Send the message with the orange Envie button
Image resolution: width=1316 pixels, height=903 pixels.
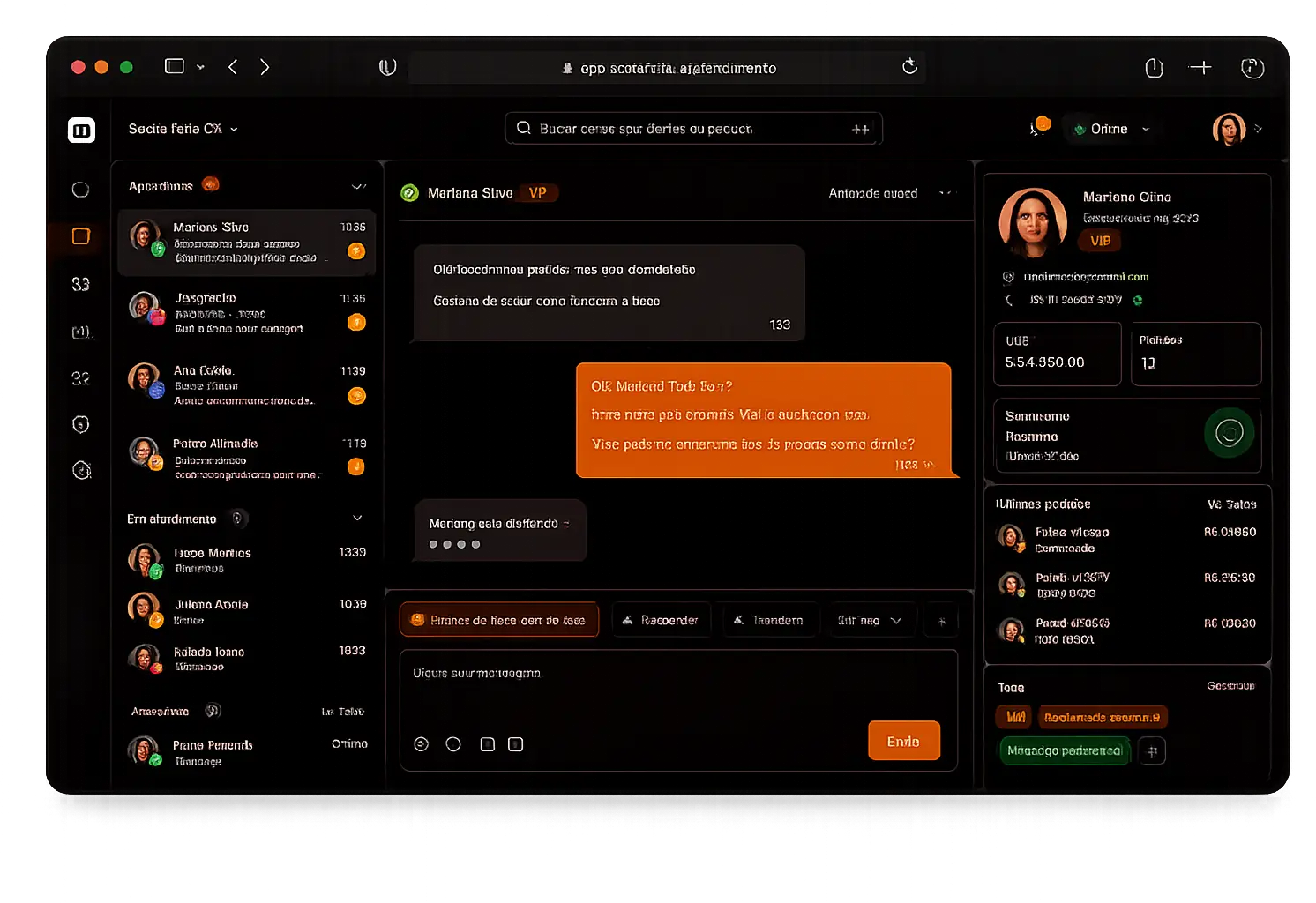coord(903,741)
